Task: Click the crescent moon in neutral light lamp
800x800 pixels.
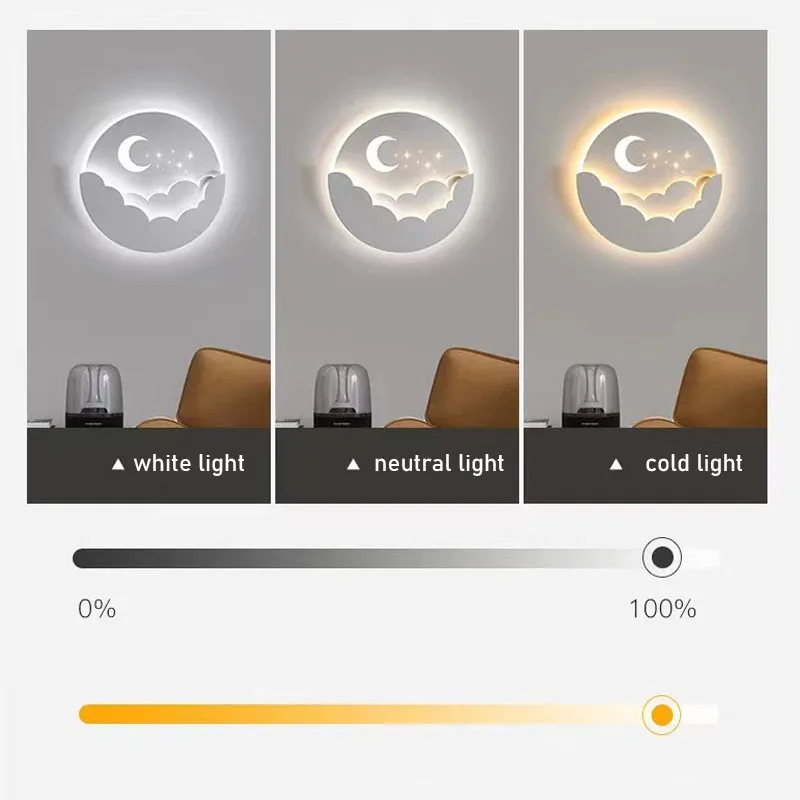Action: click(381, 154)
